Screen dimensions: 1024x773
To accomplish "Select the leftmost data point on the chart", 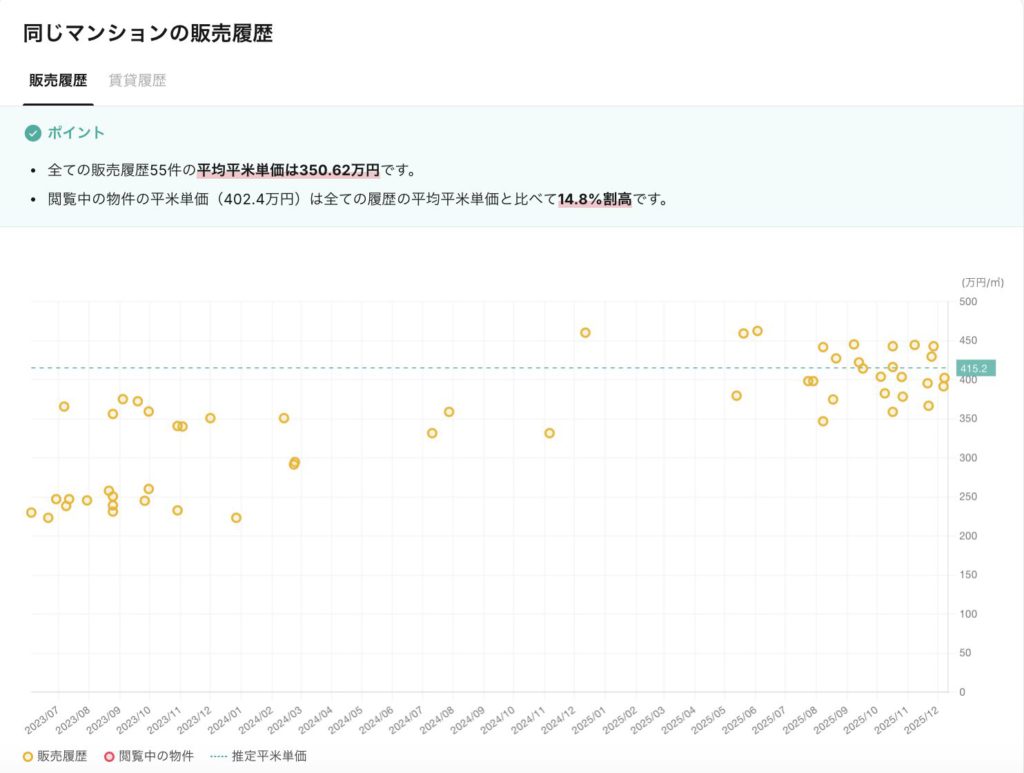I will [31, 513].
